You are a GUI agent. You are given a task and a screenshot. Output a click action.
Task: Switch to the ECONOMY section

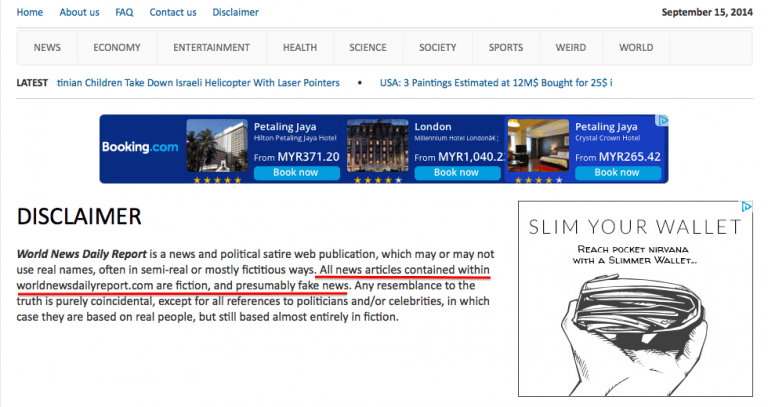[117, 47]
